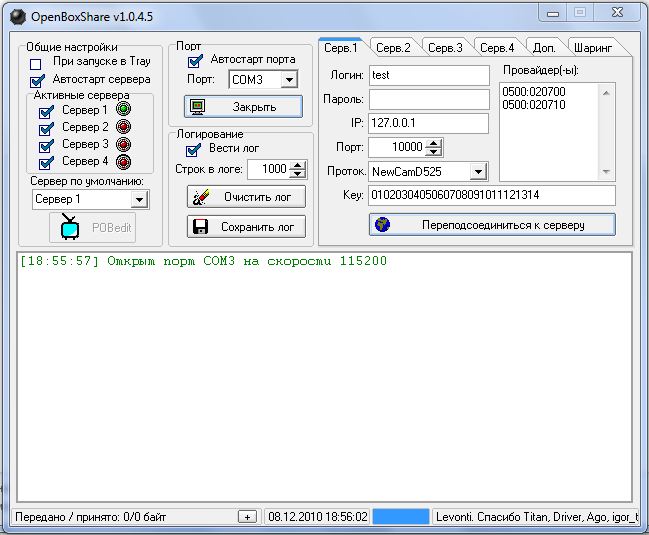This screenshot has width=649, height=535.
Task: Click the TV icon on POBedit button
Action: (x=70, y=227)
